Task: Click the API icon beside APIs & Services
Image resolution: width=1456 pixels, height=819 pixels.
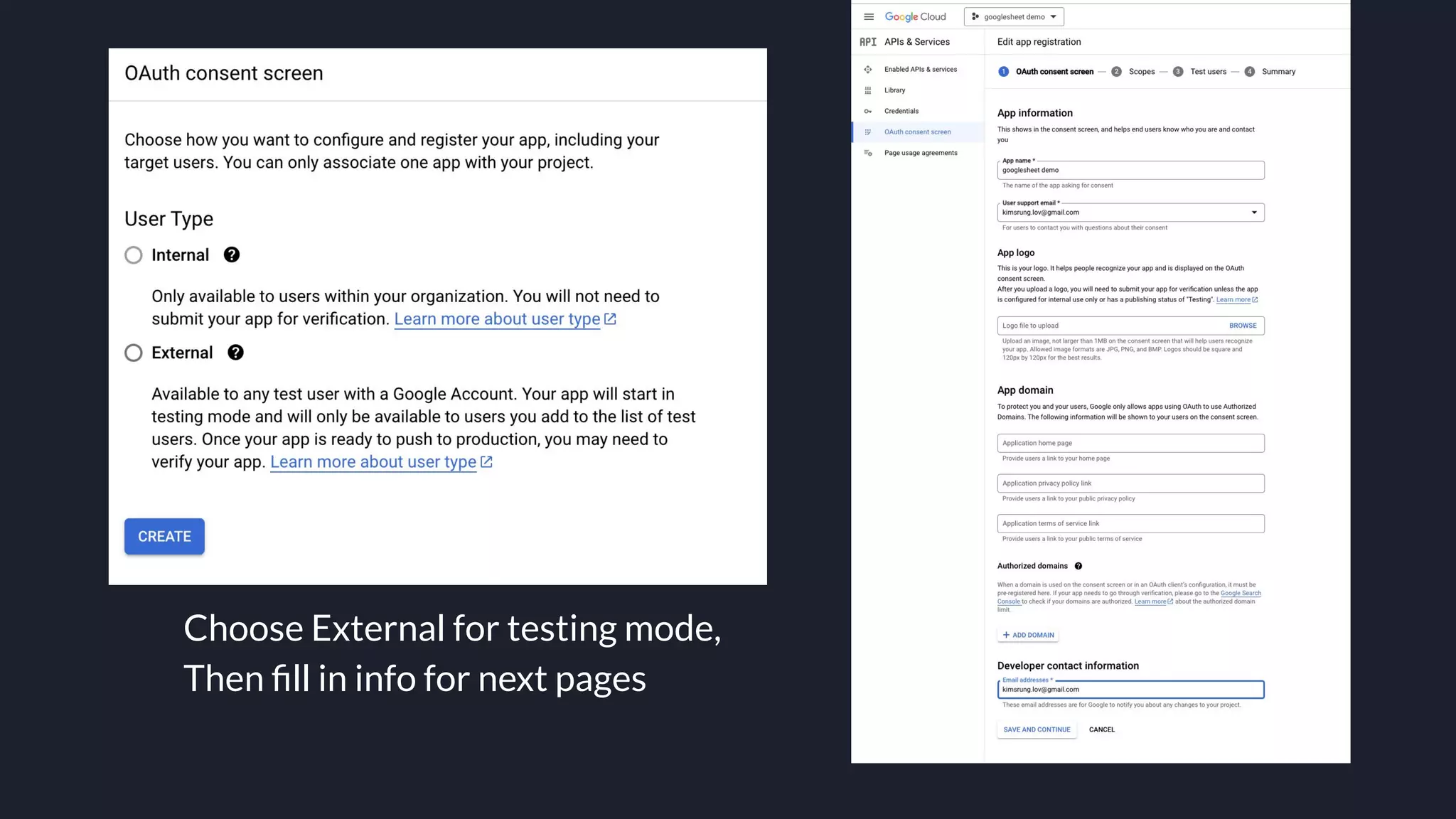Action: tap(867, 42)
